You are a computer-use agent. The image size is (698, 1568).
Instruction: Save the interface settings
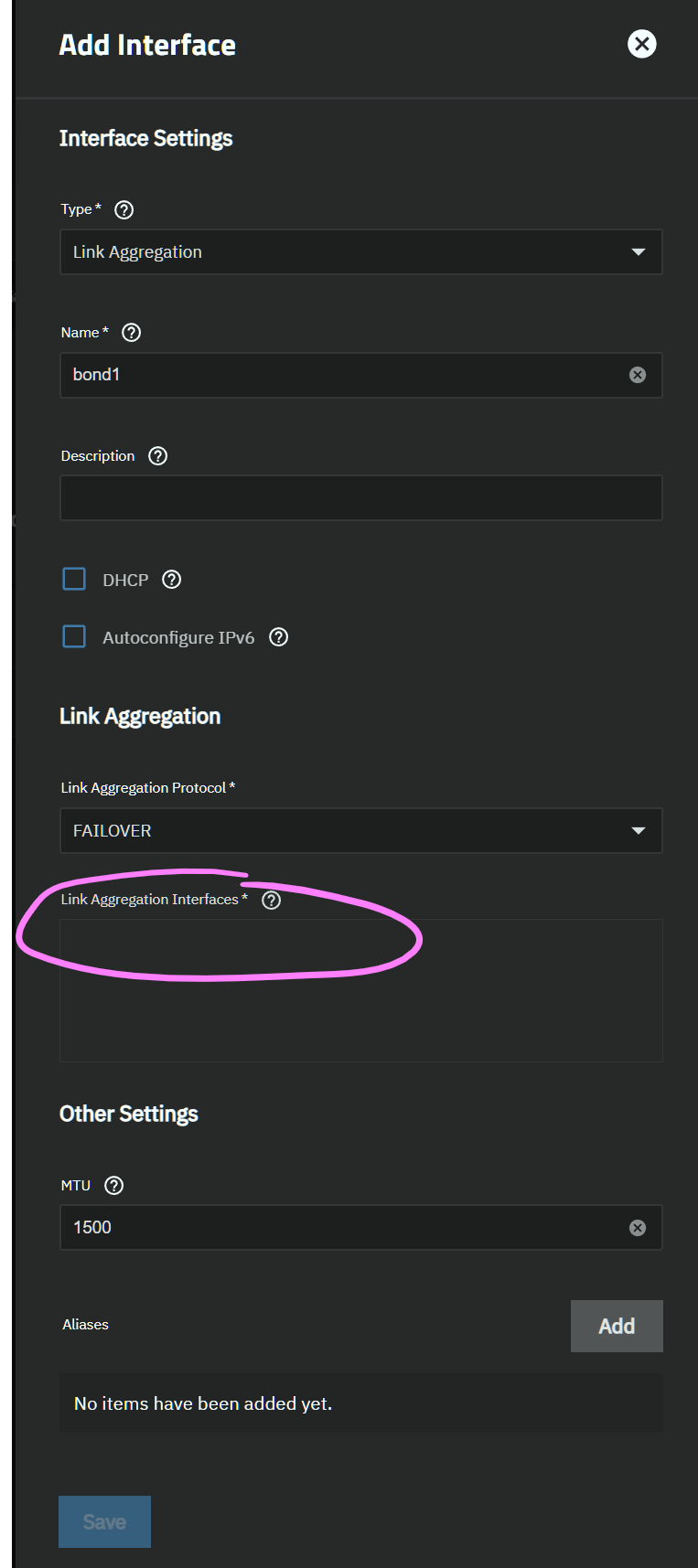104,1521
